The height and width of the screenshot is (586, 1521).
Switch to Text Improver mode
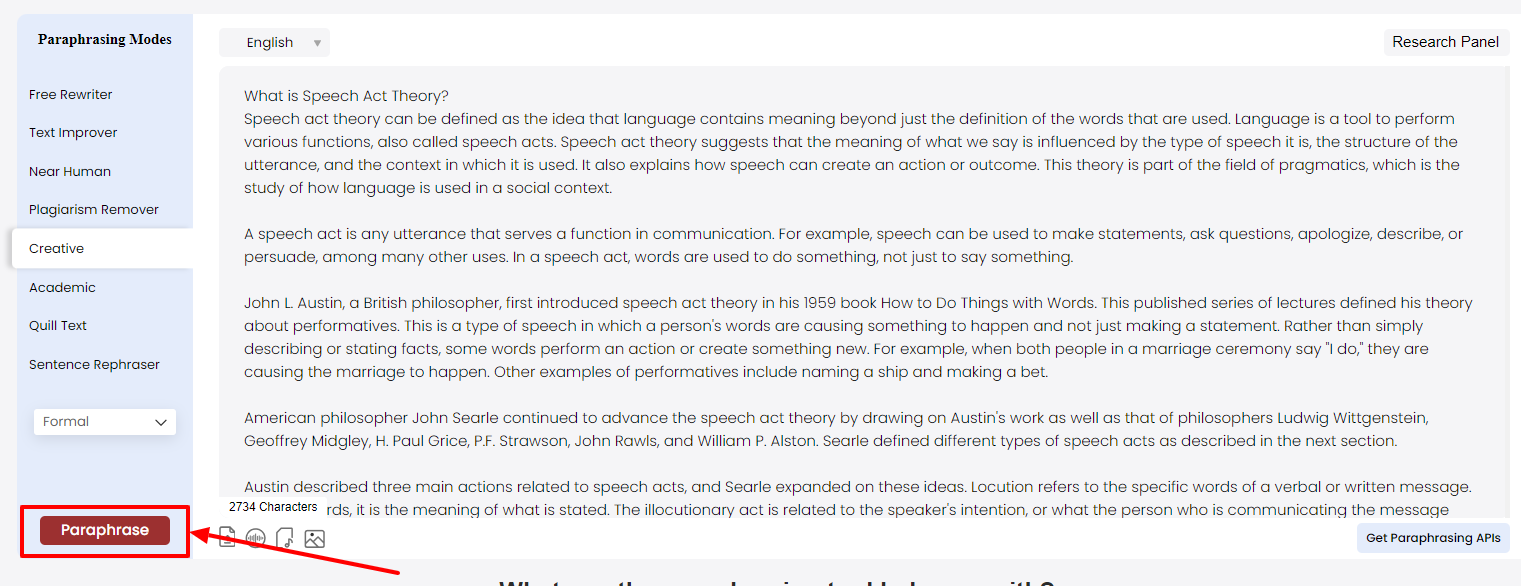point(73,133)
